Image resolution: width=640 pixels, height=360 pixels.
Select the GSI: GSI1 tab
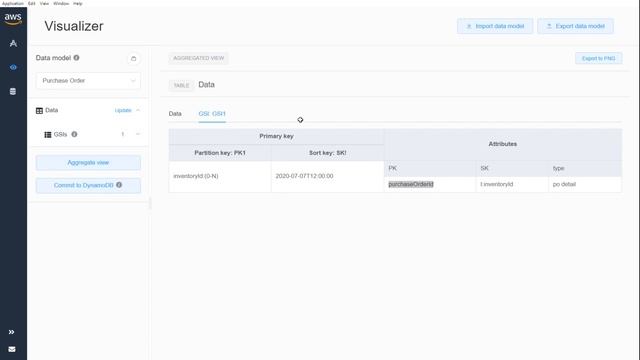[x=212, y=114]
